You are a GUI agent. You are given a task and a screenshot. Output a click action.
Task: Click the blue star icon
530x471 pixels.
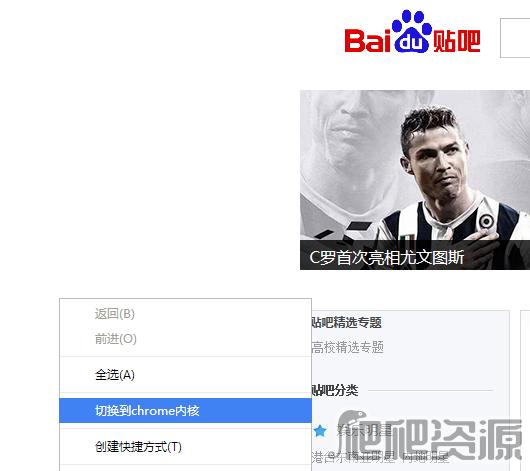pyautogui.click(x=320, y=431)
